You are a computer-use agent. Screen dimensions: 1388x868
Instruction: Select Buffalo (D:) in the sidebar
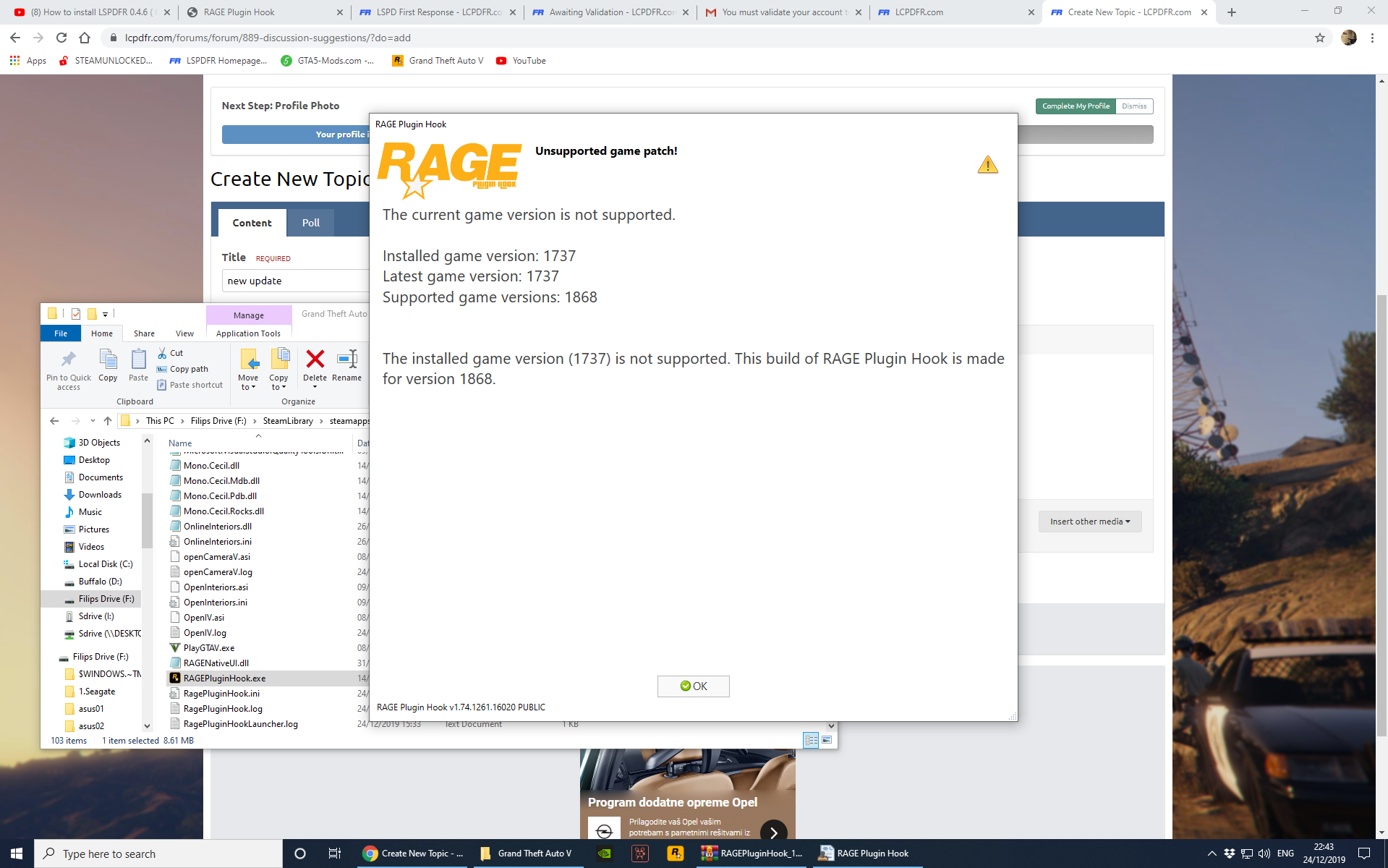(100, 582)
